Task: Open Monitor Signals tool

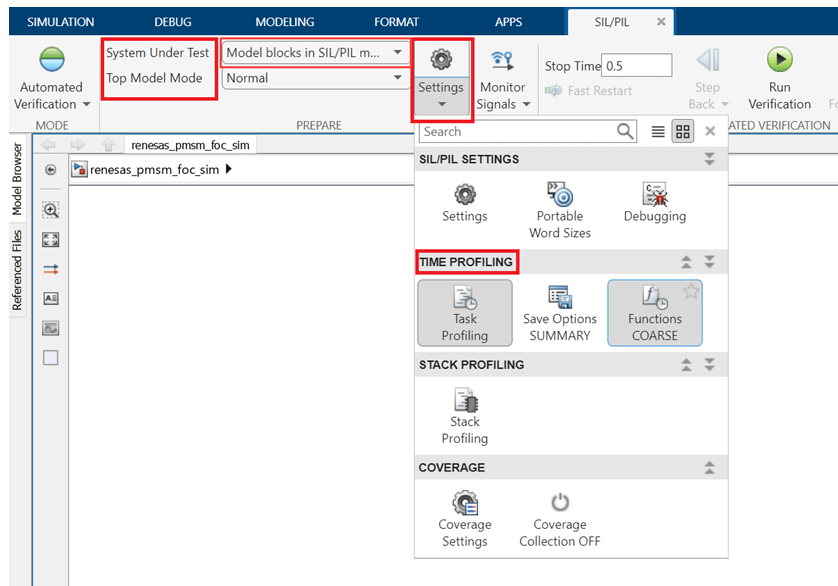Action: 502,60
